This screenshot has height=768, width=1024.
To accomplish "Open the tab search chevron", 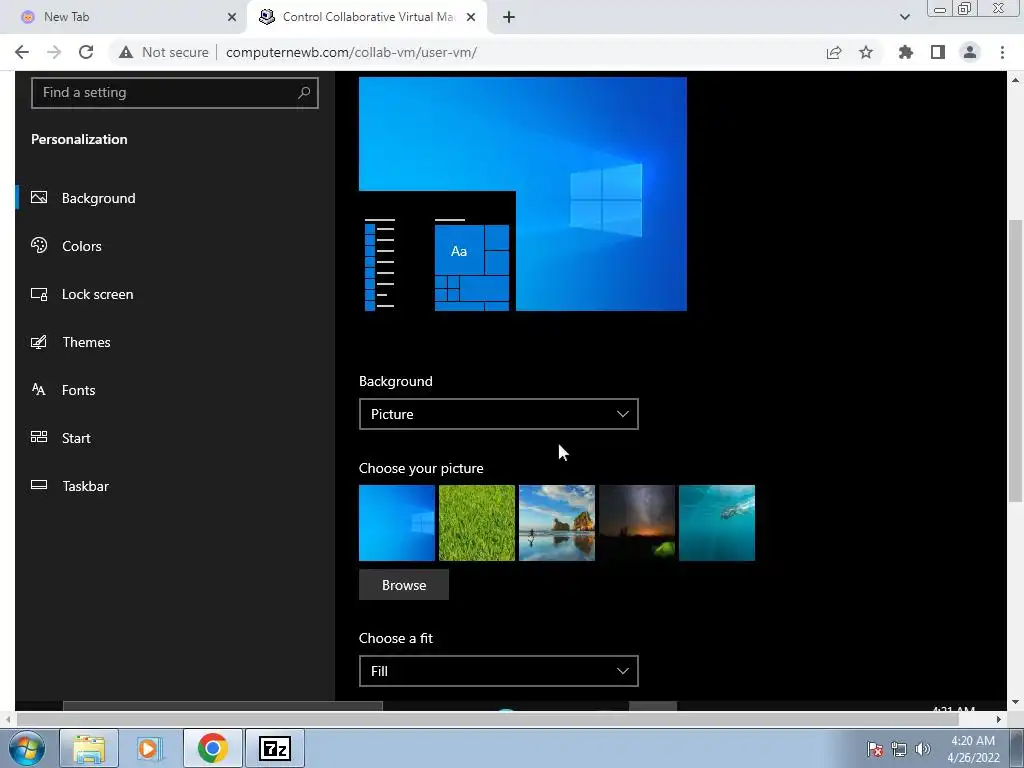I will (x=904, y=17).
